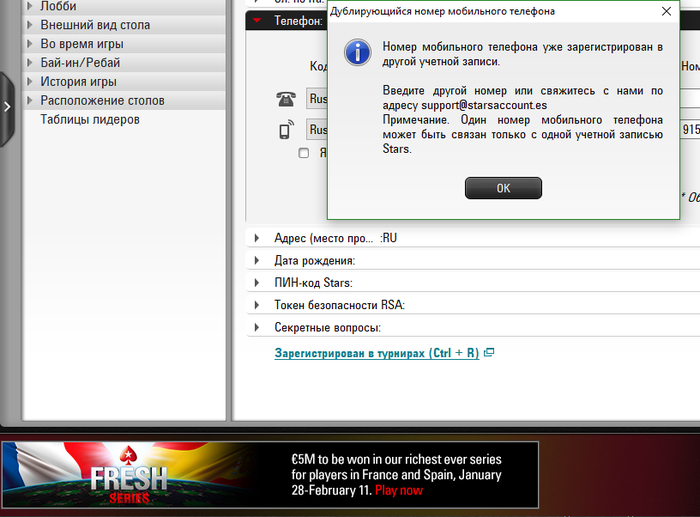Screen dimensions: 700x517
Task: Click the landline telephone icon
Action: [x=286, y=98]
